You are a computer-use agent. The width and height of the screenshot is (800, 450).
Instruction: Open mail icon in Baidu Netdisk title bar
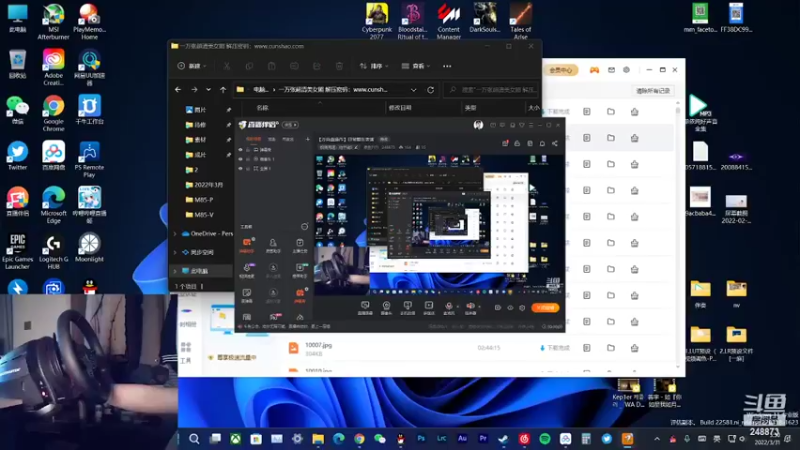click(x=611, y=70)
